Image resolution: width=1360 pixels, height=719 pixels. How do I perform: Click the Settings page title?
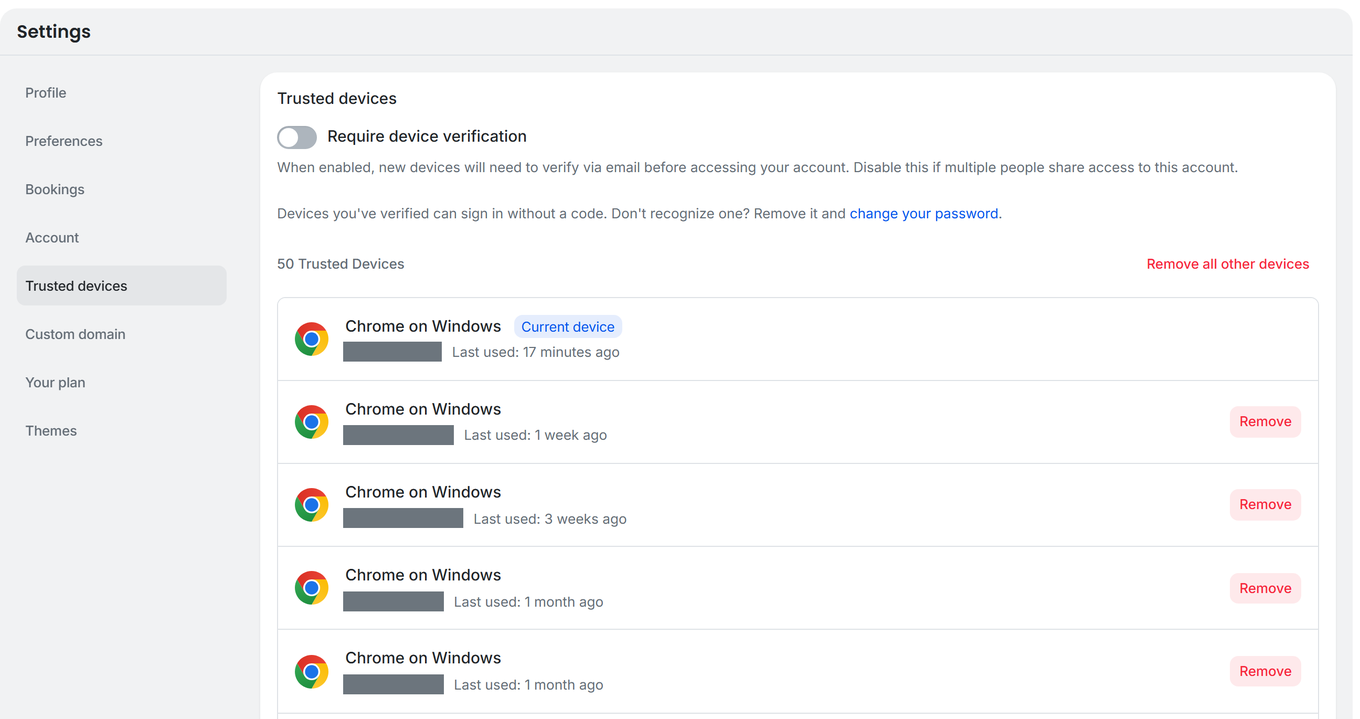(54, 32)
